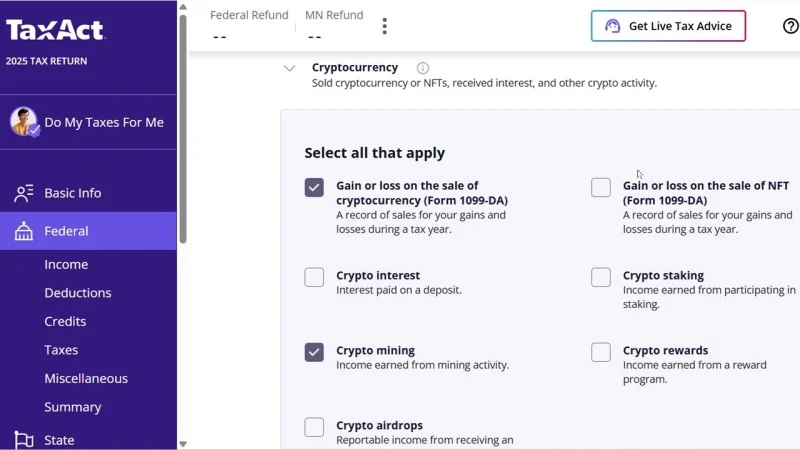Open the Summary sidebar link
800x450 pixels.
(x=72, y=407)
